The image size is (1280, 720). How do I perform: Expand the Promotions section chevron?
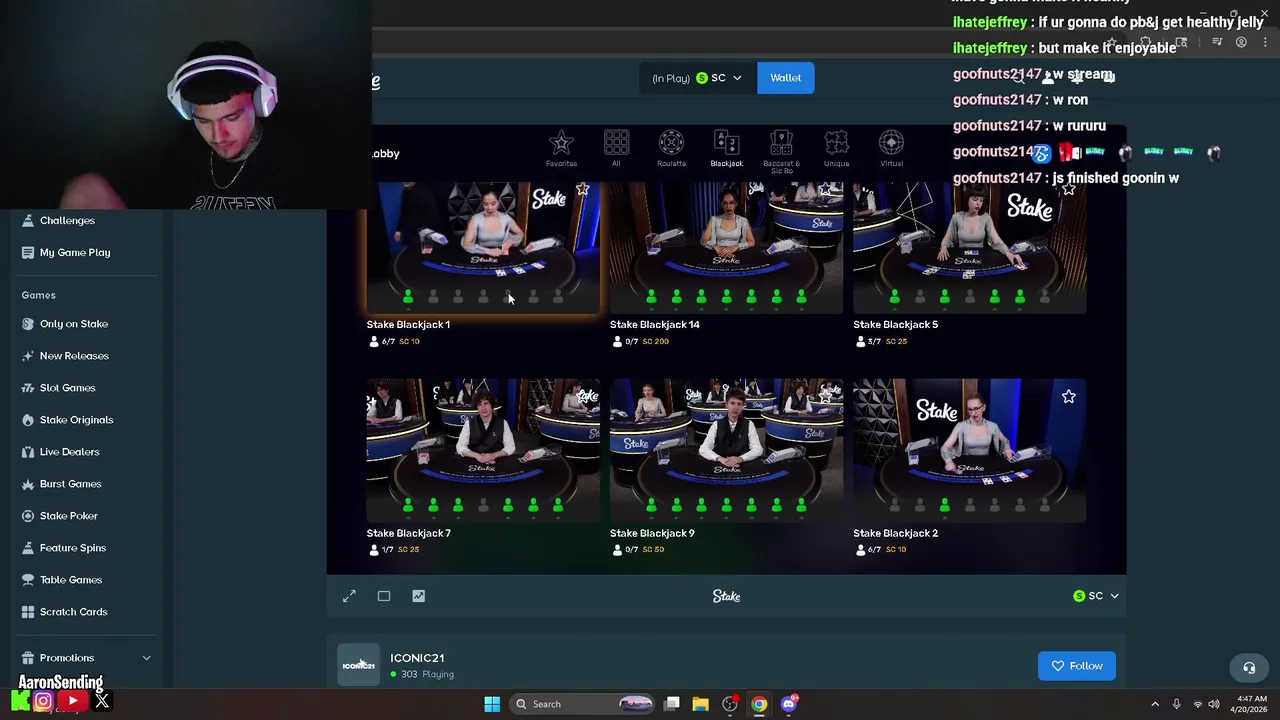click(146, 658)
